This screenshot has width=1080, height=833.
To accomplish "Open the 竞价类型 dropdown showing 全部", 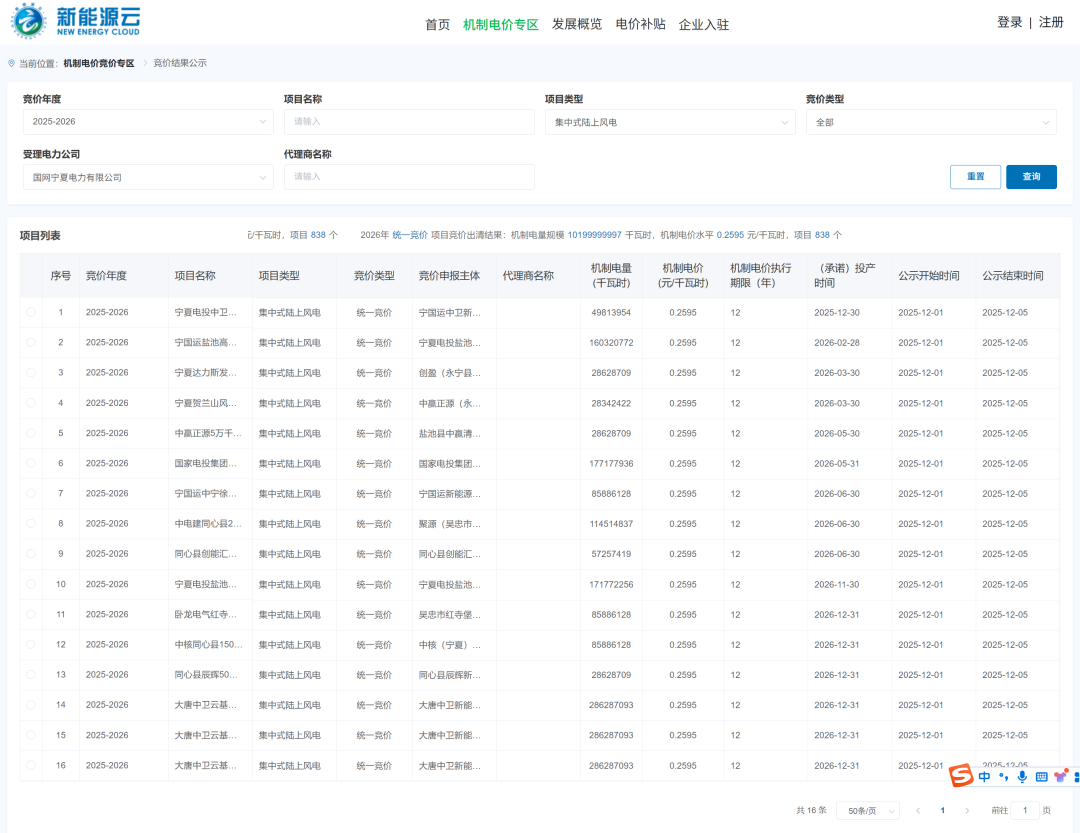I will [x=931, y=121].
